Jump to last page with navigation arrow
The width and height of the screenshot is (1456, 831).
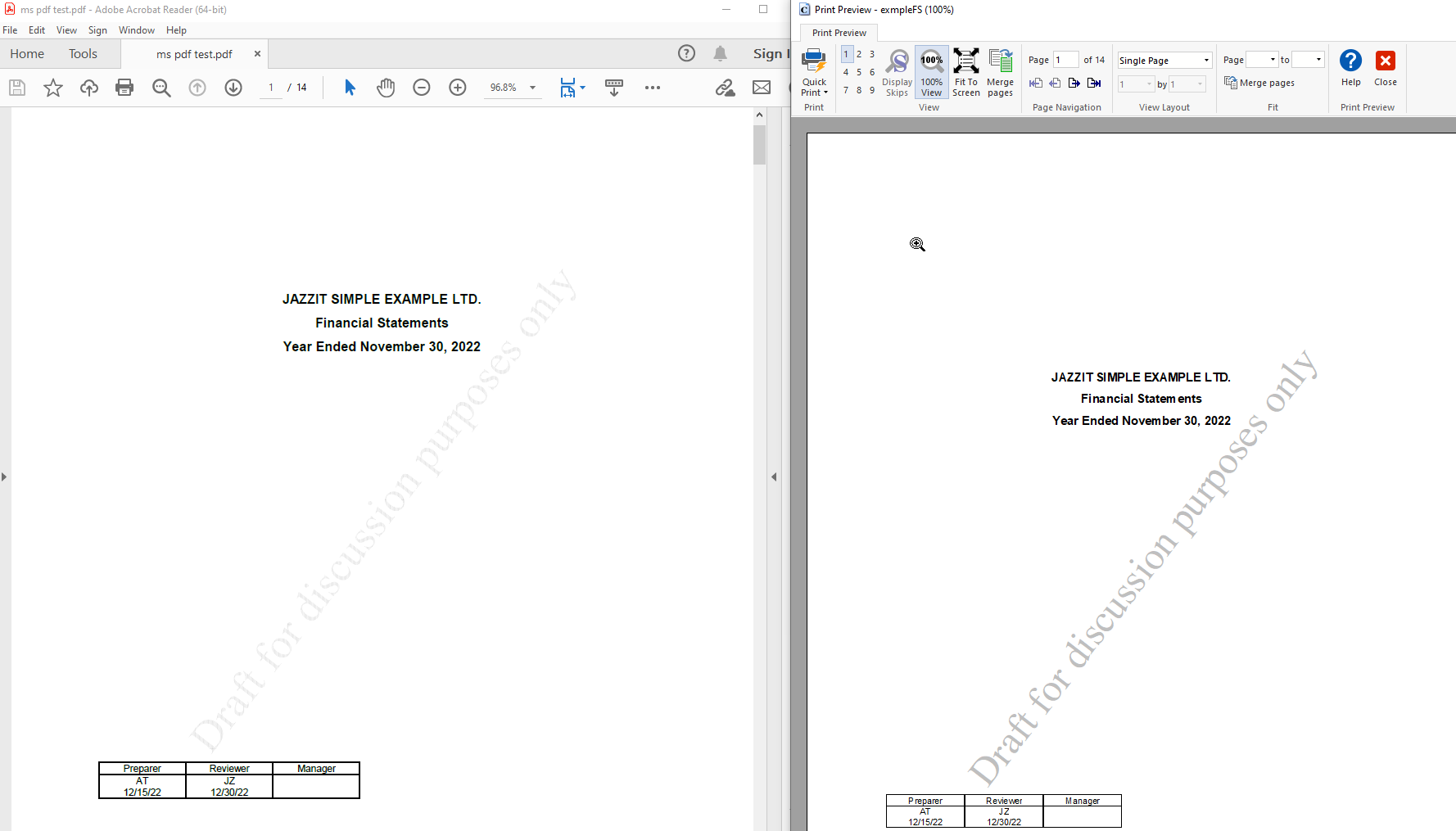point(1094,83)
